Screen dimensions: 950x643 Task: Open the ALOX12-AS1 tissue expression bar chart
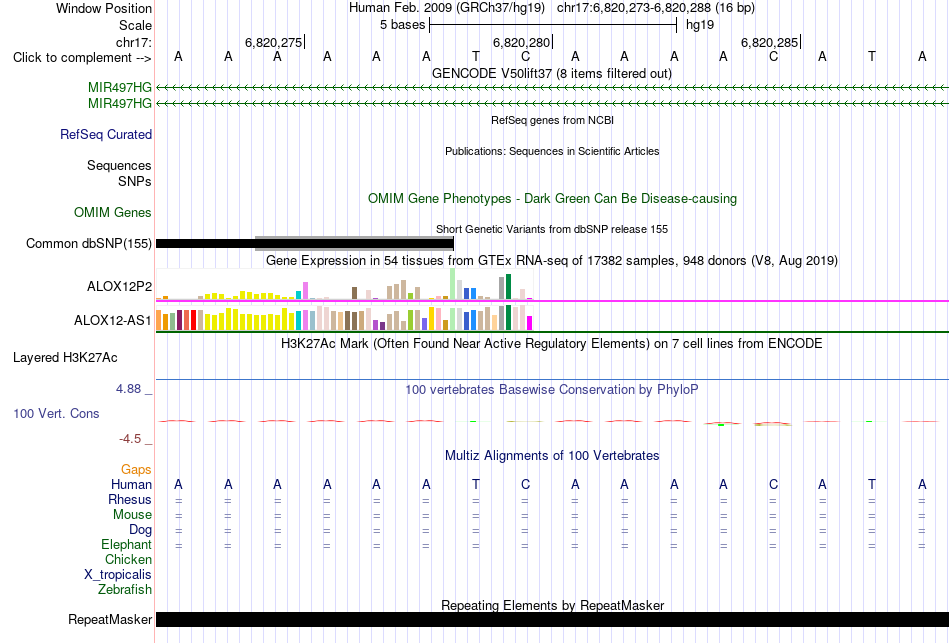344,318
